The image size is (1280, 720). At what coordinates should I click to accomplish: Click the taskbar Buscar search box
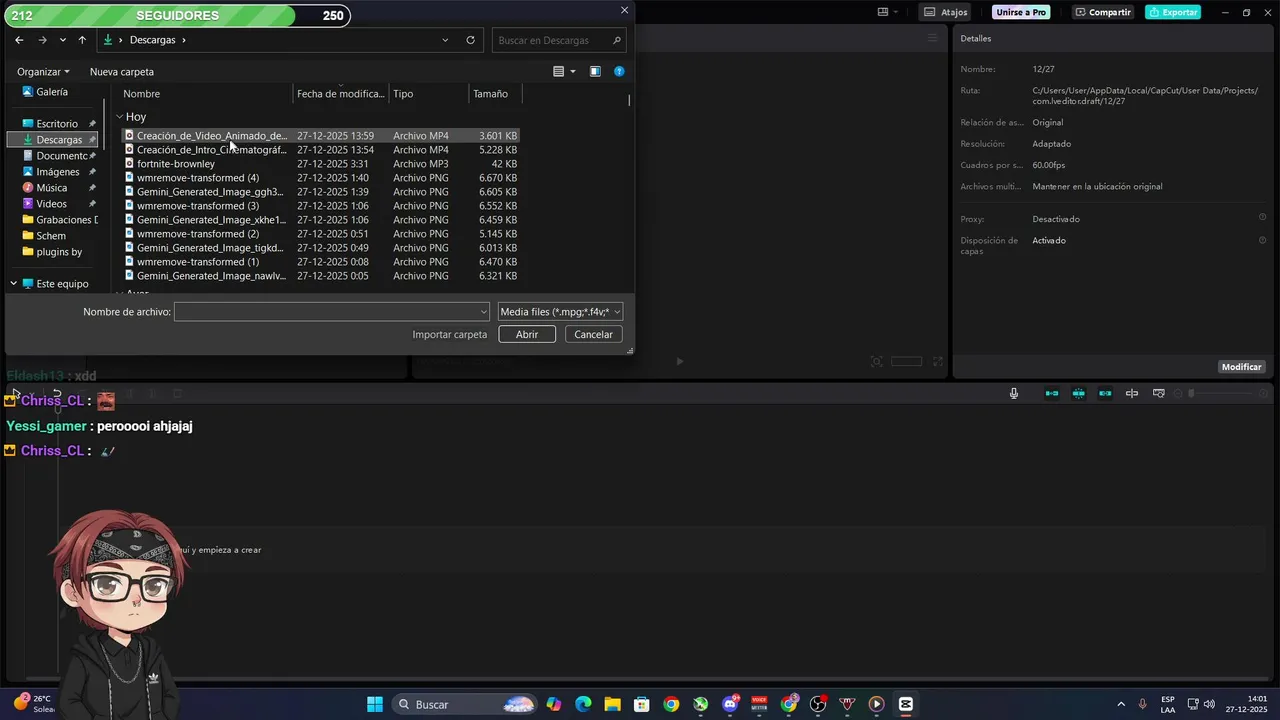click(x=465, y=704)
